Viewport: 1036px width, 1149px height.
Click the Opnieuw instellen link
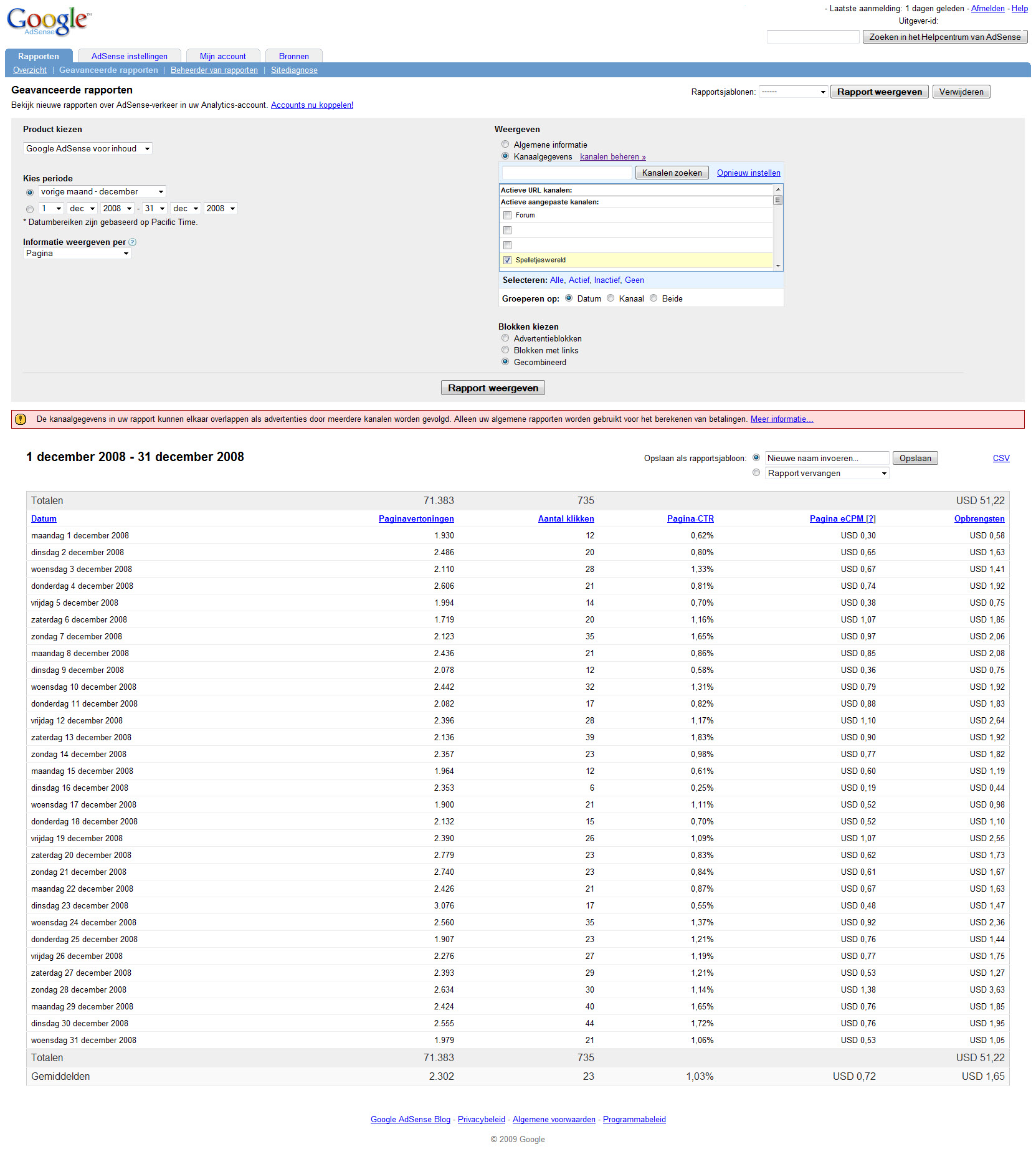pyautogui.click(x=748, y=173)
